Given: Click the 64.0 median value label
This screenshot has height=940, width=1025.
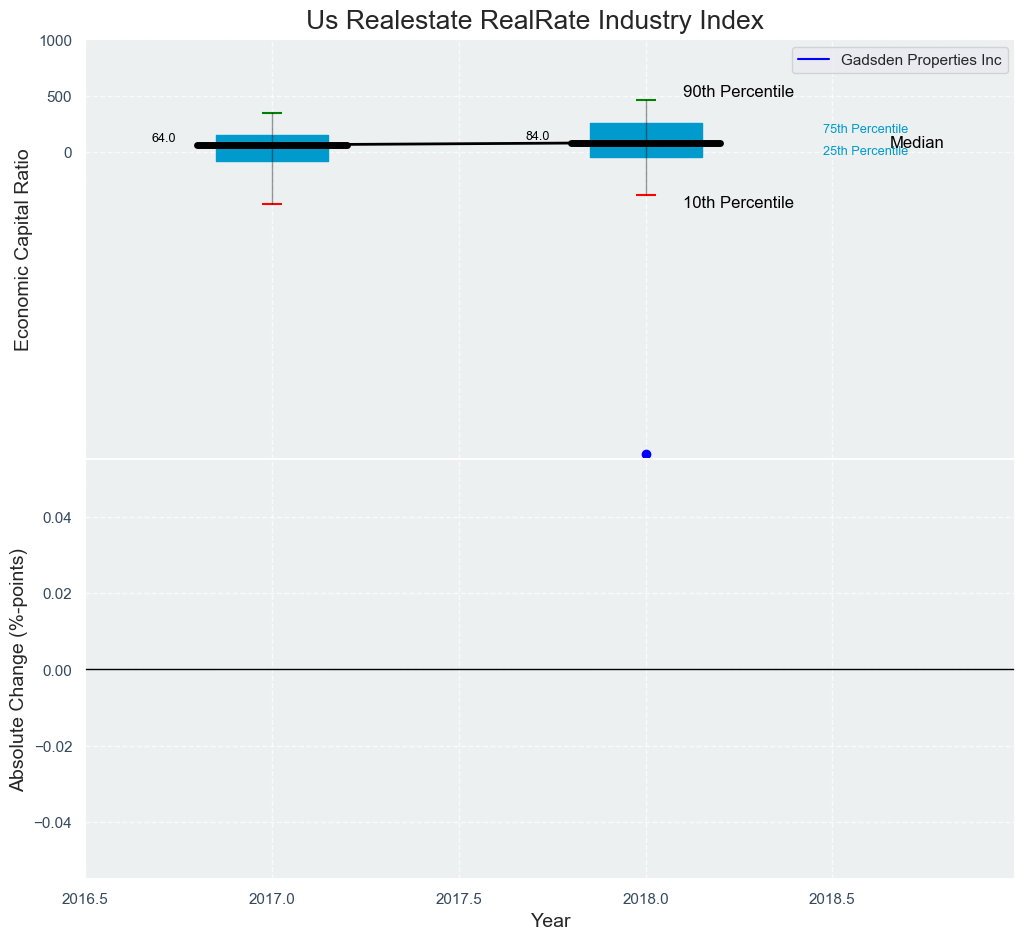Looking at the screenshot, I should click(x=163, y=138).
